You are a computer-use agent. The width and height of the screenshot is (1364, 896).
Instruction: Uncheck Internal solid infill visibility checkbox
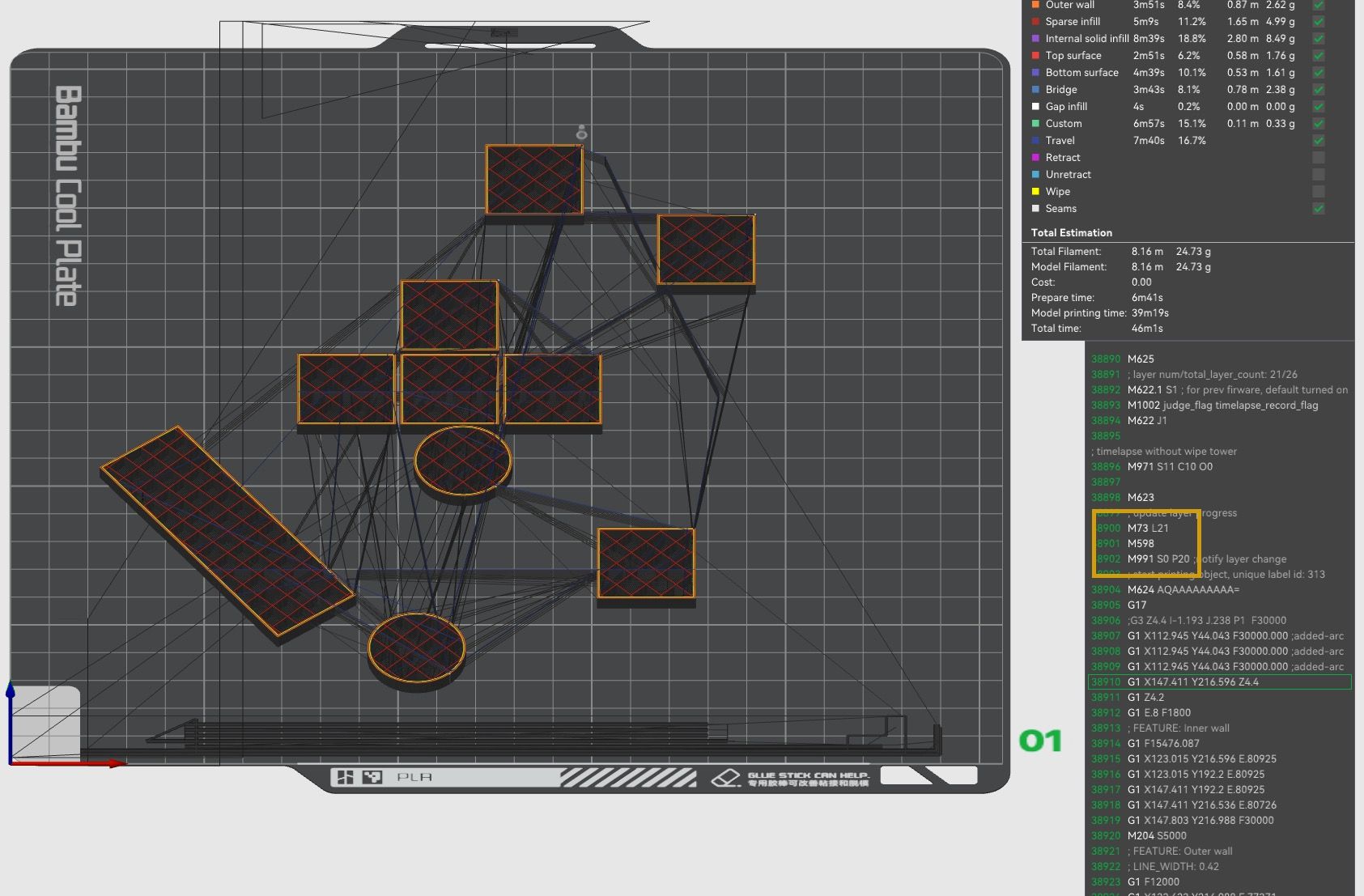pyautogui.click(x=1319, y=39)
